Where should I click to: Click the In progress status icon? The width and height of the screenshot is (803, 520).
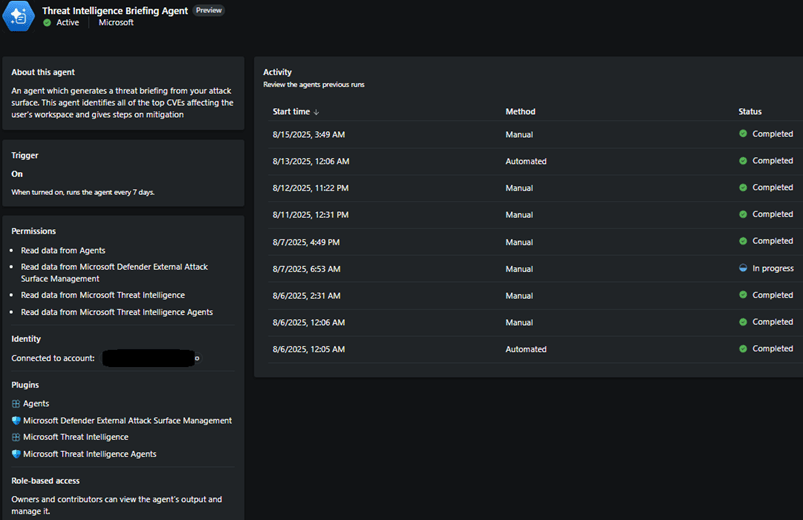tap(743, 268)
